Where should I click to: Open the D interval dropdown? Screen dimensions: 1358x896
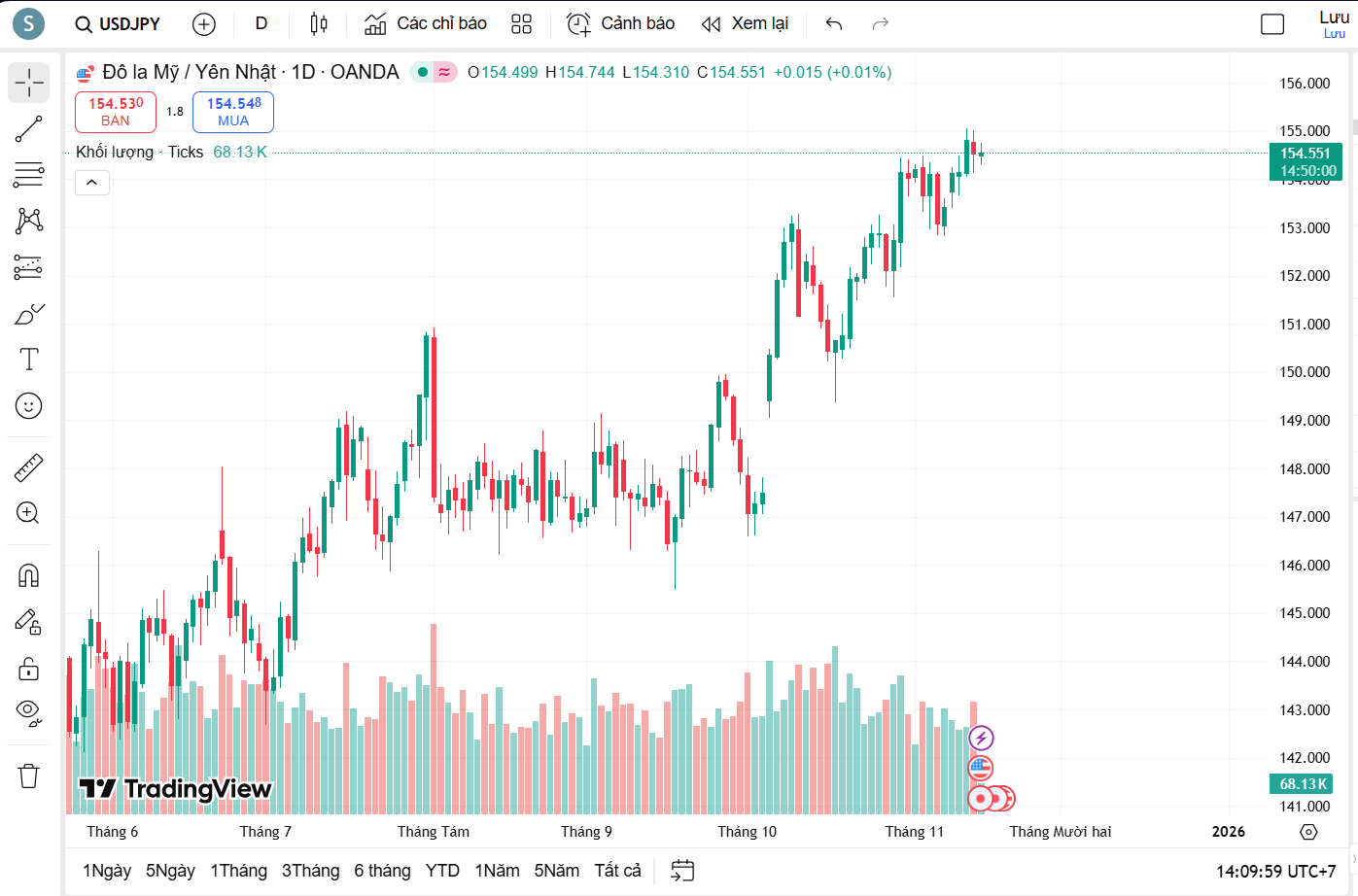pos(261,23)
